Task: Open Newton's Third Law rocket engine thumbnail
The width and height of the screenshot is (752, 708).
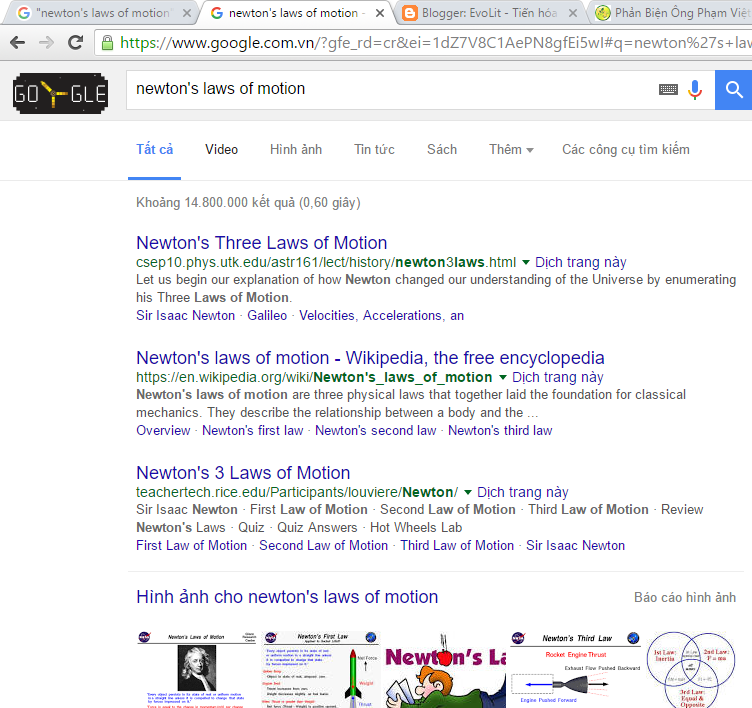Action: tap(576, 670)
